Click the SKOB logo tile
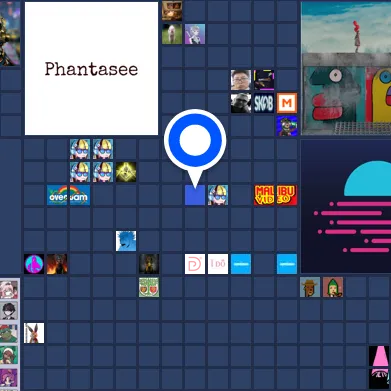391x391 pixels. (264, 103)
